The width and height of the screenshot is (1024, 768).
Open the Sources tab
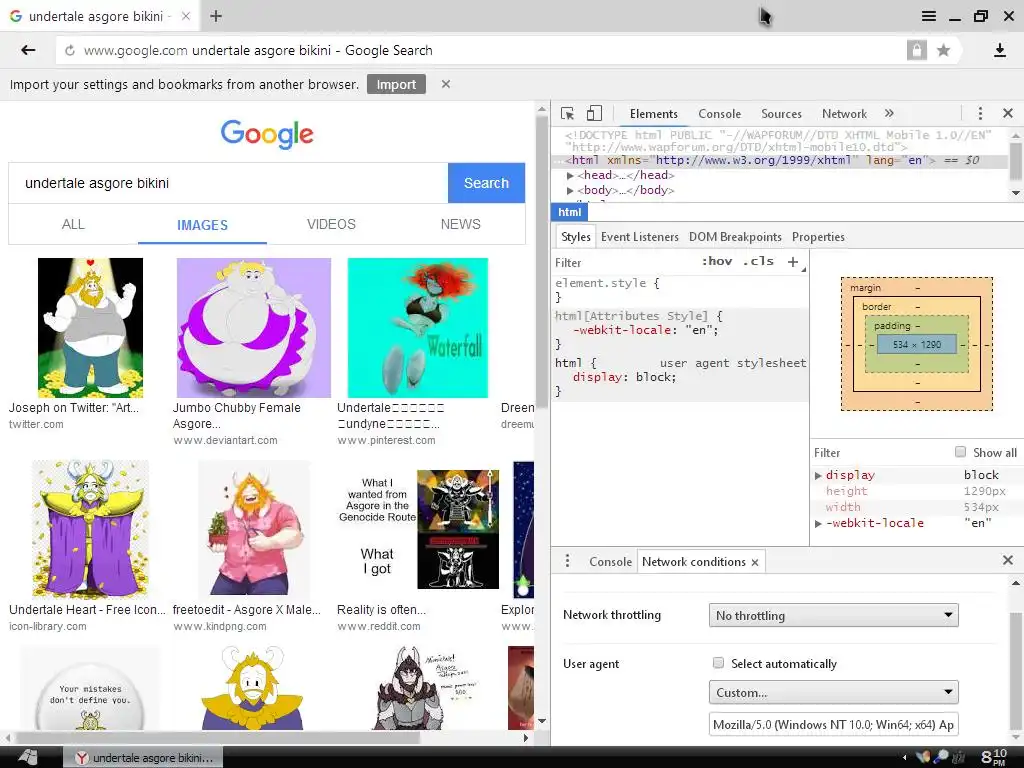781,114
